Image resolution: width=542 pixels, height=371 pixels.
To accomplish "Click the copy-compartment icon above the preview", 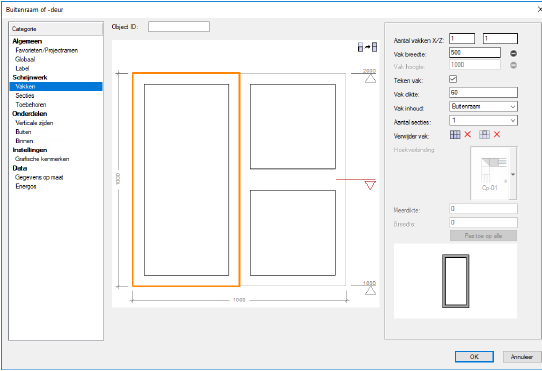I will (x=367, y=47).
